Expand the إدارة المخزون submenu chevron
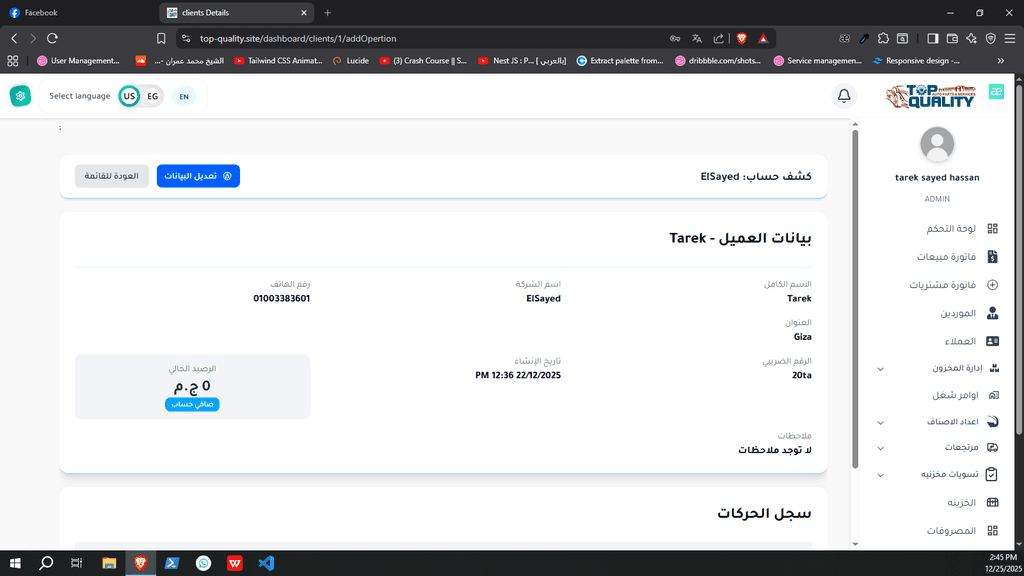 tap(880, 369)
